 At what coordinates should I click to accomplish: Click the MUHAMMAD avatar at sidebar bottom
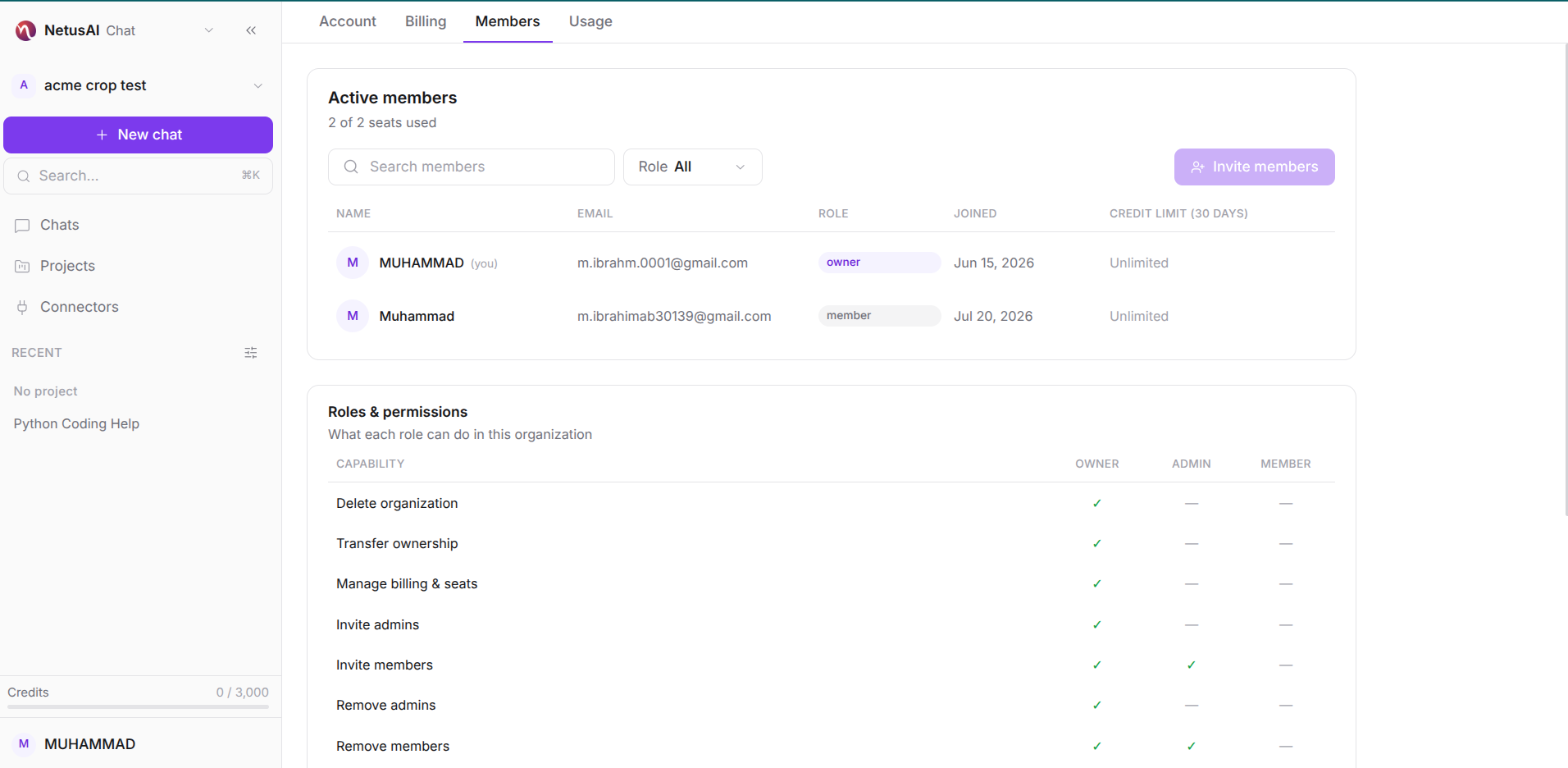click(24, 744)
